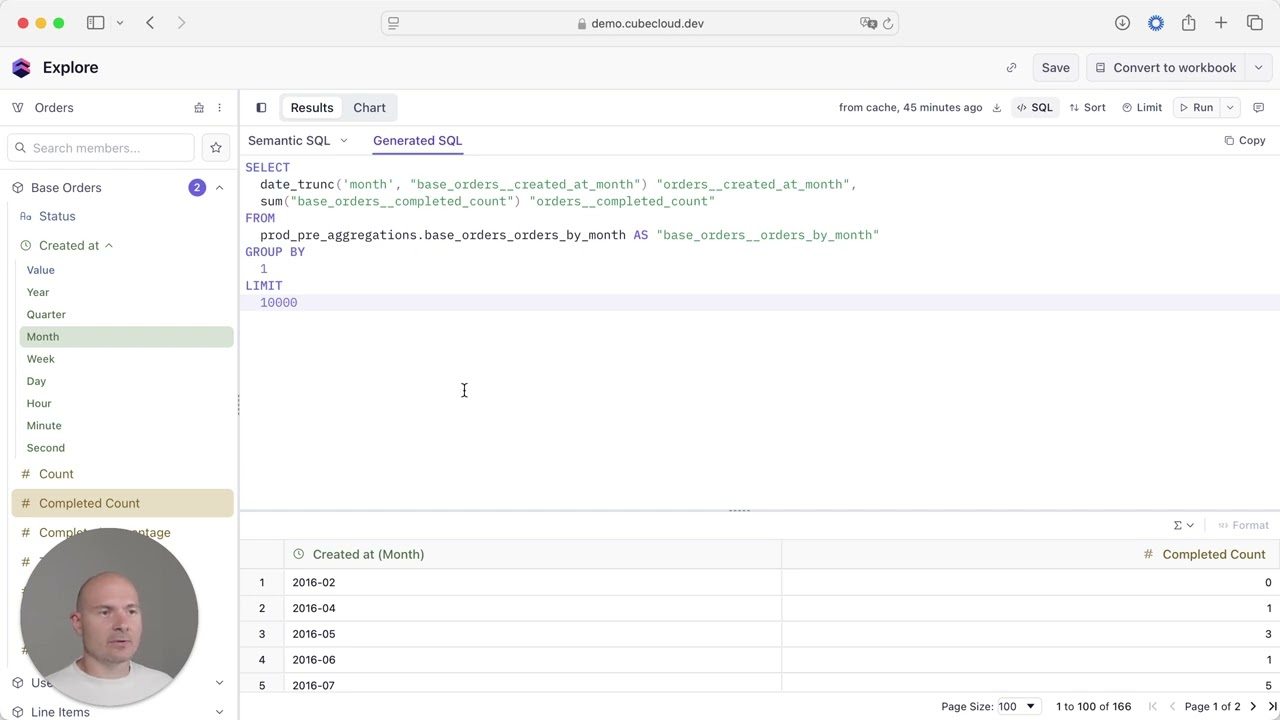Toggle Day granularity
1280x720 pixels.
pos(37,381)
